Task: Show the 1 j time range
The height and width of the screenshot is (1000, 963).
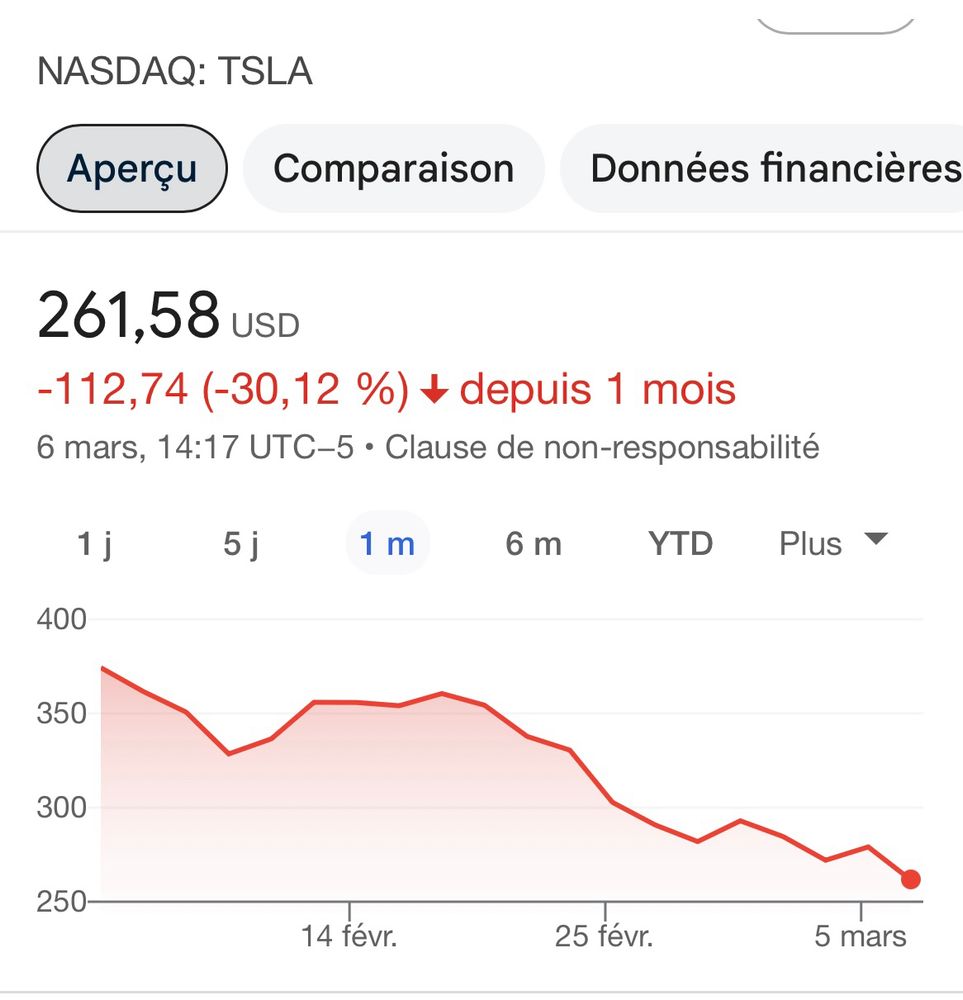Action: [x=94, y=544]
